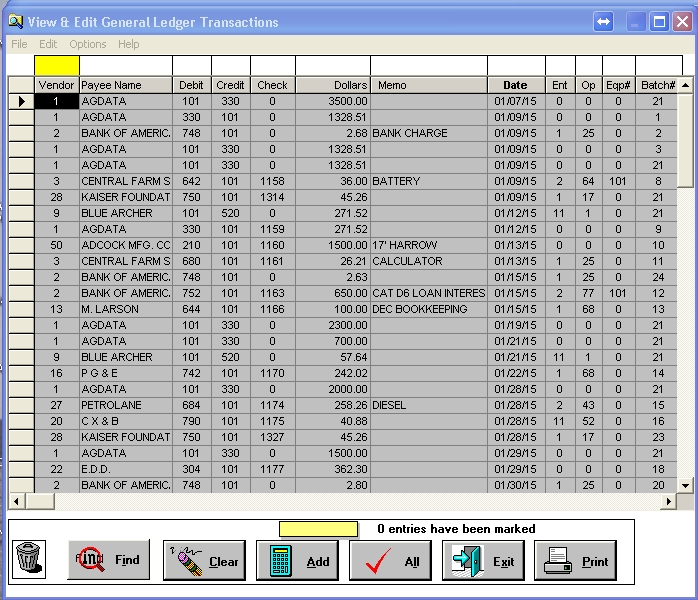This screenshot has width=698, height=600.
Task: Click the CAT D6 LOAN INTERES memo cell
Action: [429, 293]
